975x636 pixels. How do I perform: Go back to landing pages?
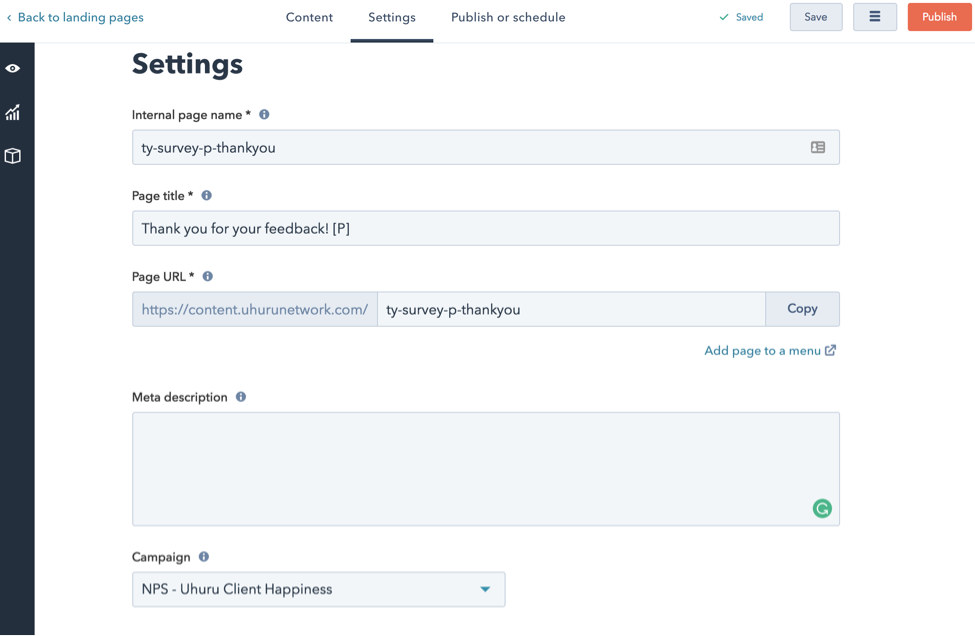click(x=75, y=17)
